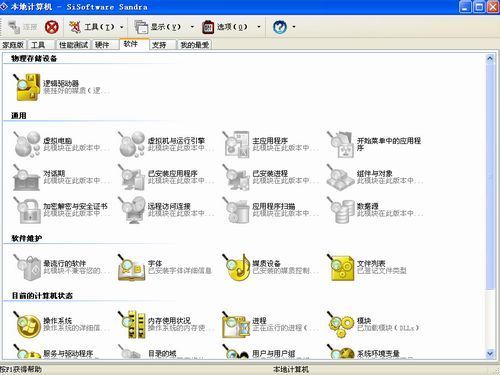Image resolution: width=500 pixels, height=375 pixels.
Task: Click the 目录的域 module icon
Action: 131,352
